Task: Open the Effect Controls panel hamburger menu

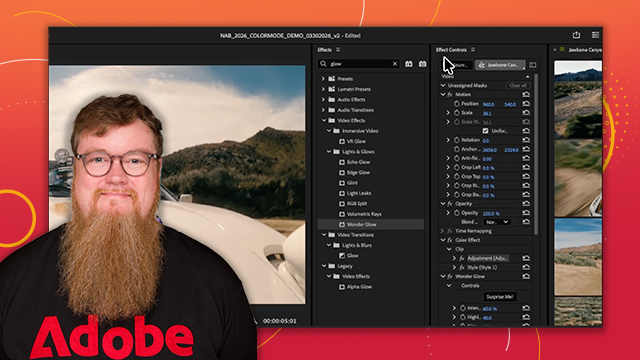Action: (473, 50)
